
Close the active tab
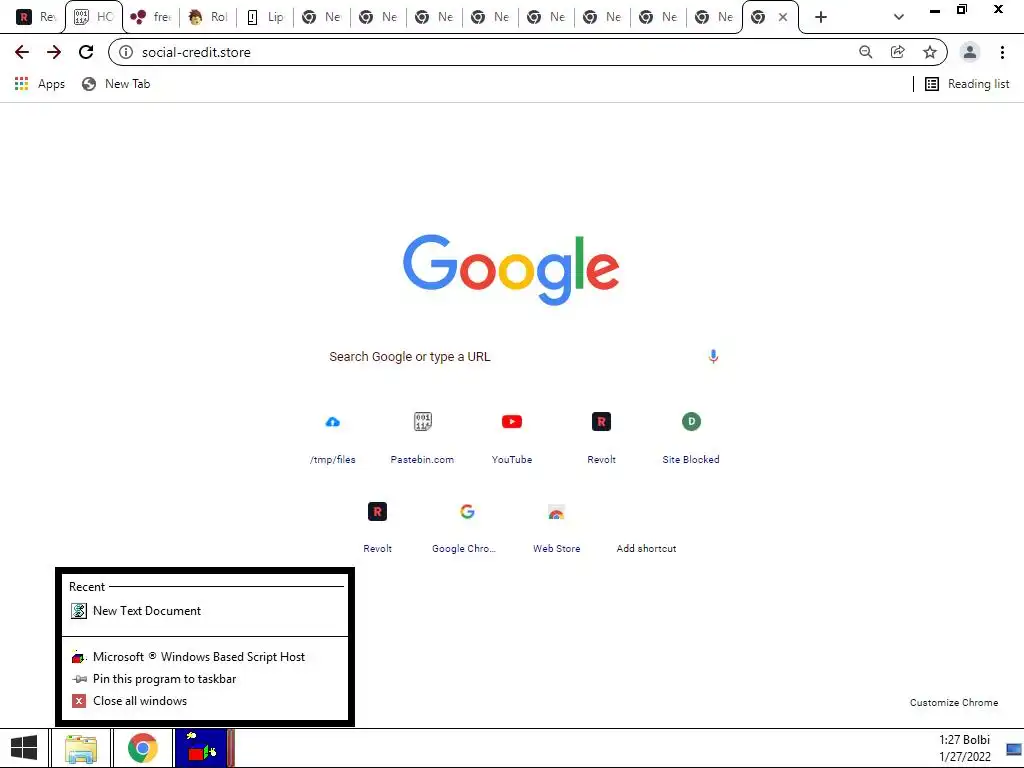pyautogui.click(x=782, y=17)
